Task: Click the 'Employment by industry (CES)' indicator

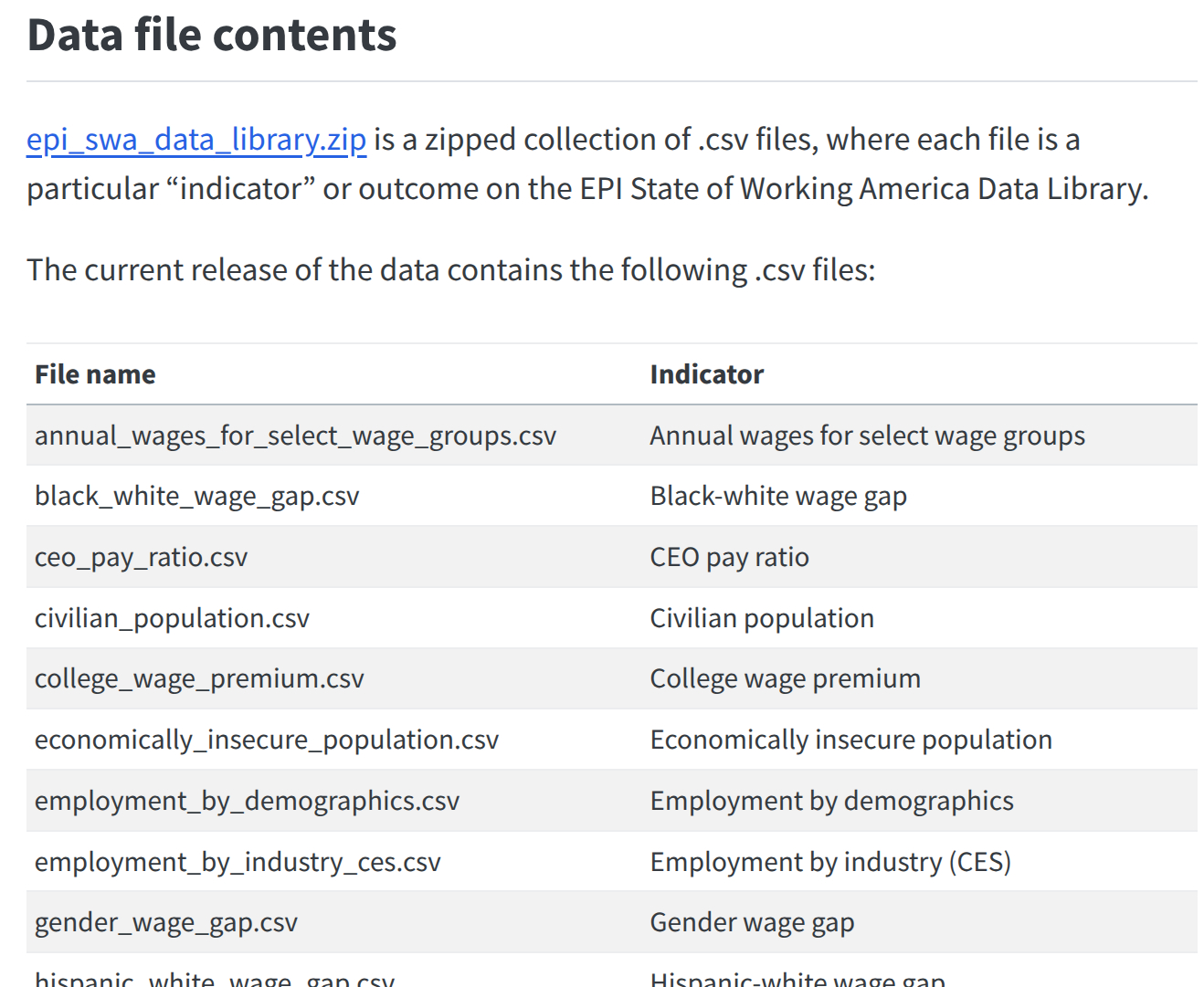Action: coord(829,862)
